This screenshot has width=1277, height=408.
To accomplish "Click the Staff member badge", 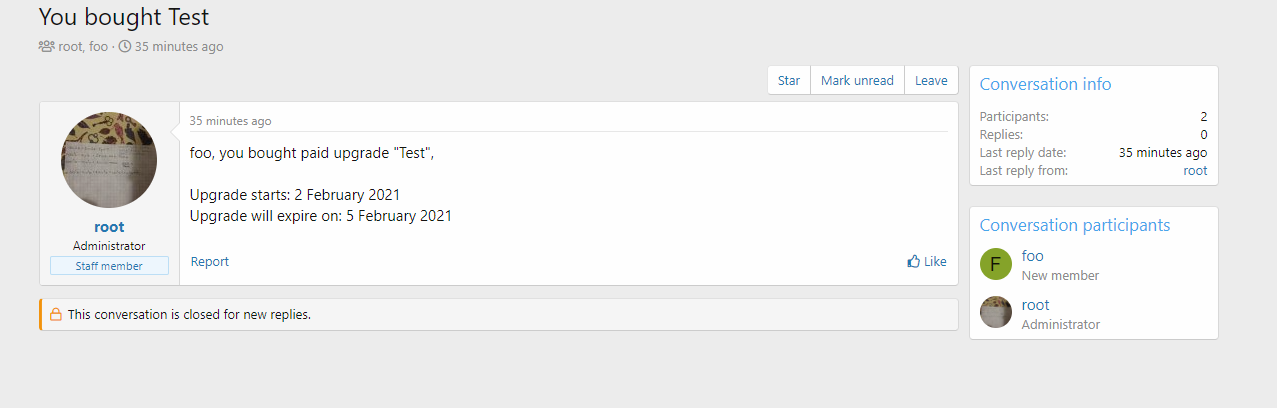I will click(109, 266).
